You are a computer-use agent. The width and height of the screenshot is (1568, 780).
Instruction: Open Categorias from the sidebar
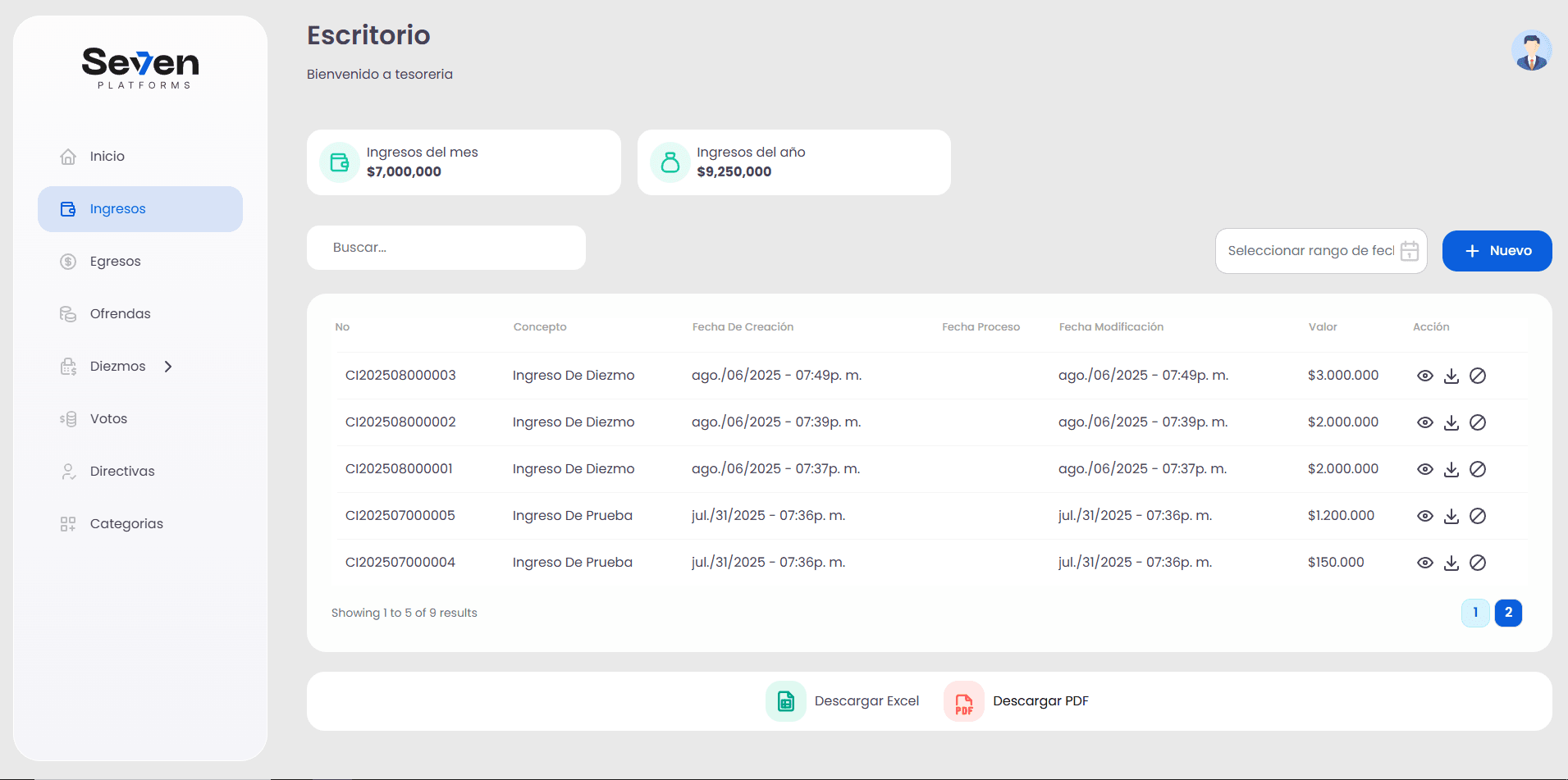tap(140, 524)
